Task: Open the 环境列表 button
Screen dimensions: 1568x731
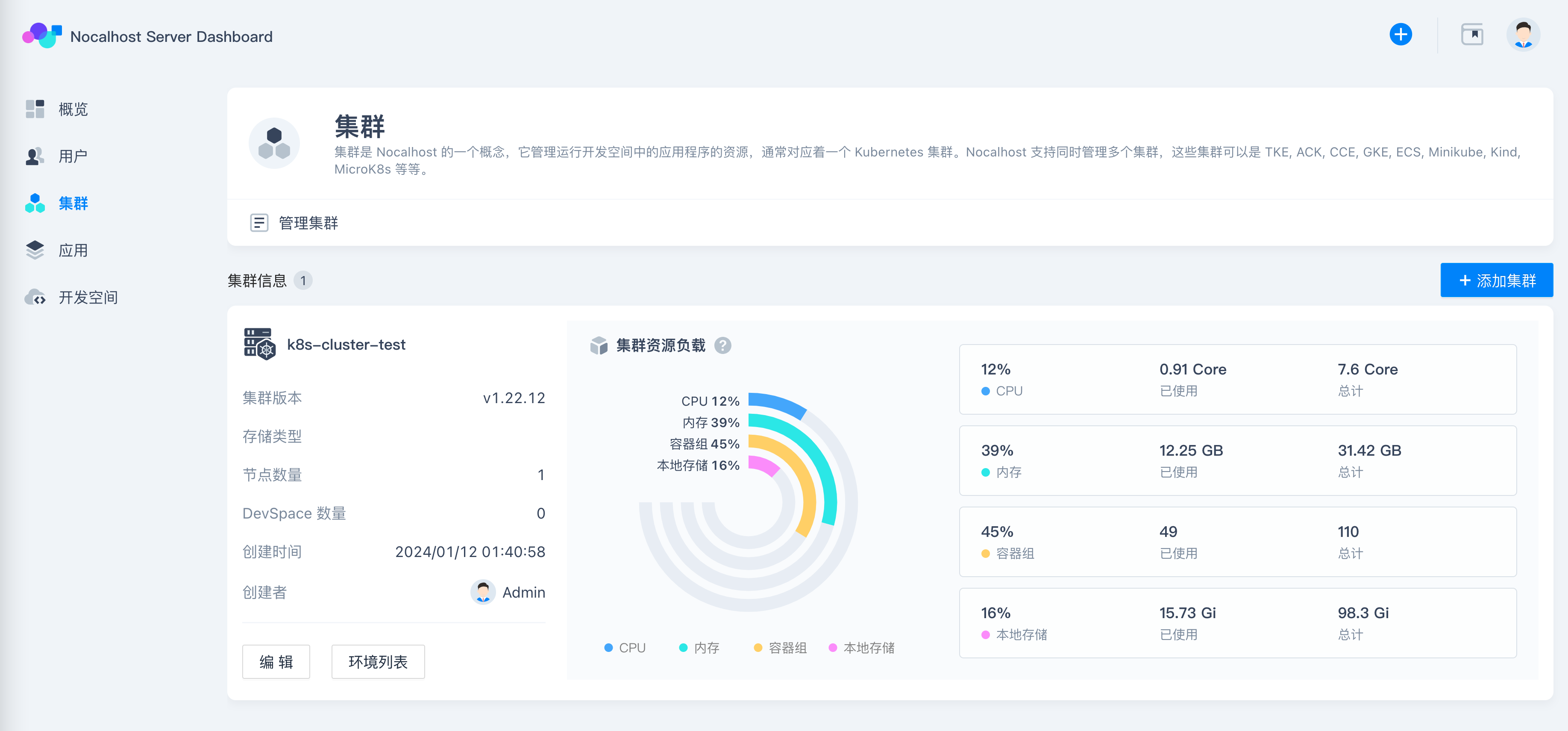Action: [378, 662]
